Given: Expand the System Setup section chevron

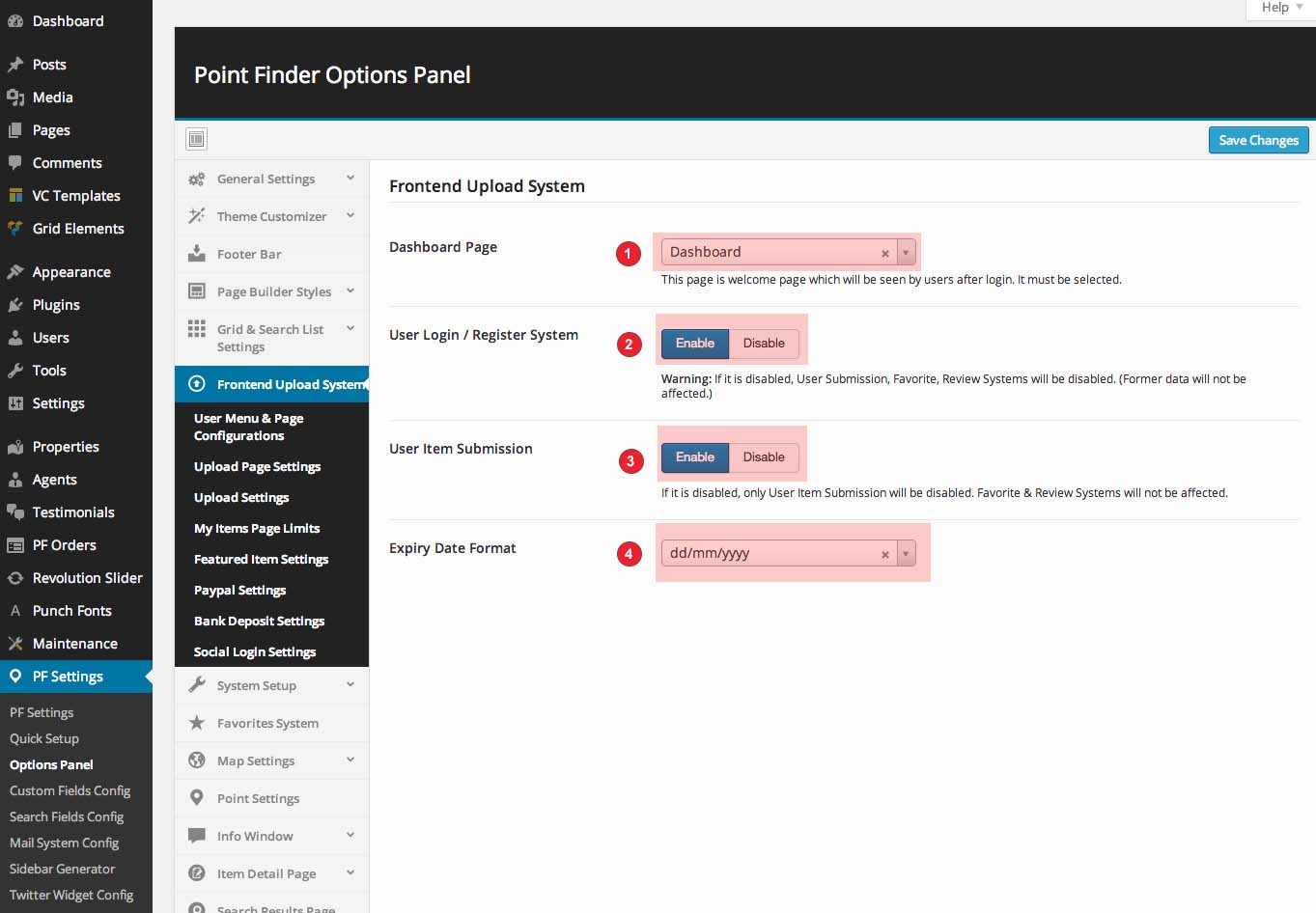Looking at the screenshot, I should 350,685.
